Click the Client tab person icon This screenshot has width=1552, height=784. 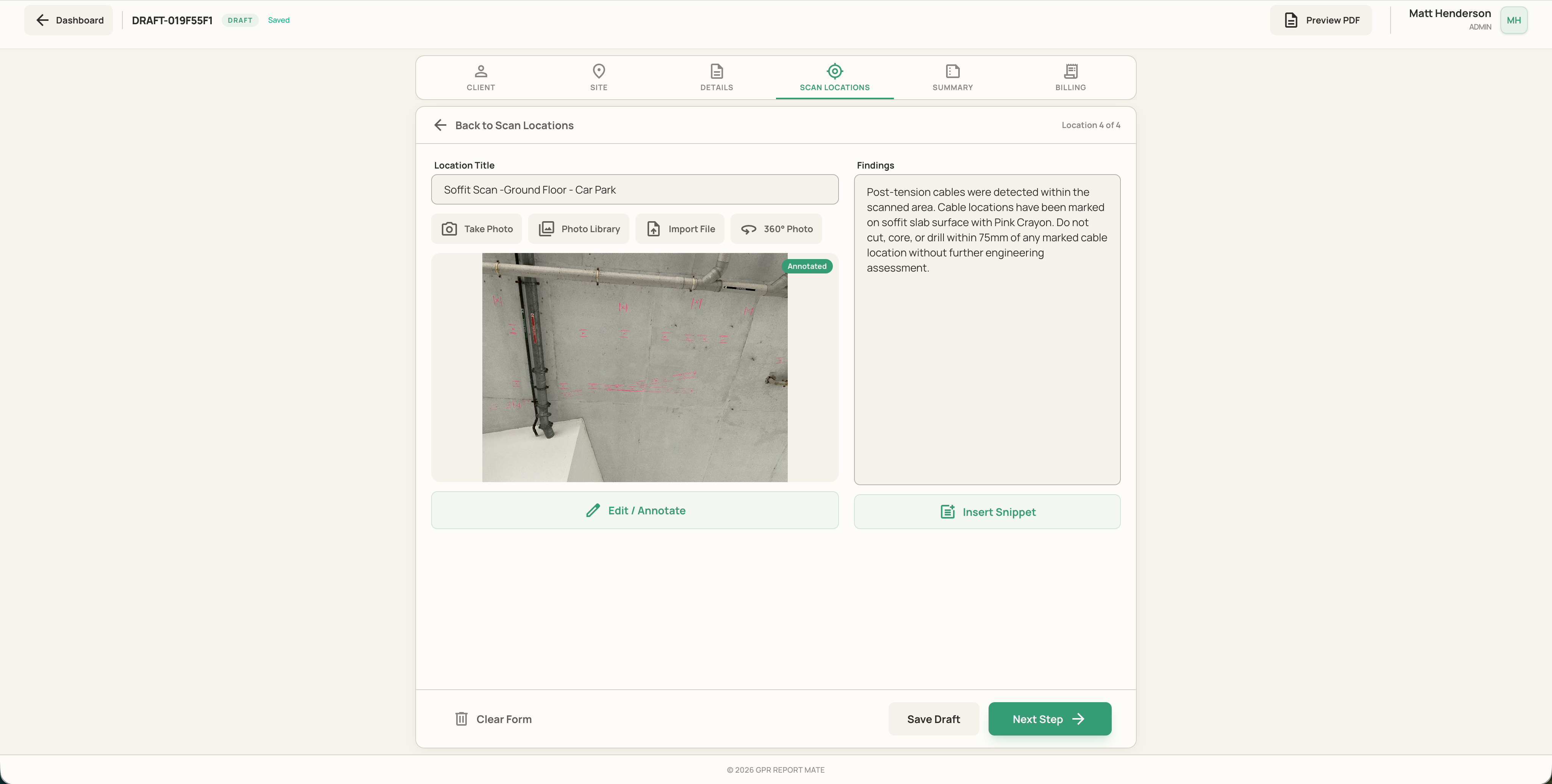(x=481, y=71)
